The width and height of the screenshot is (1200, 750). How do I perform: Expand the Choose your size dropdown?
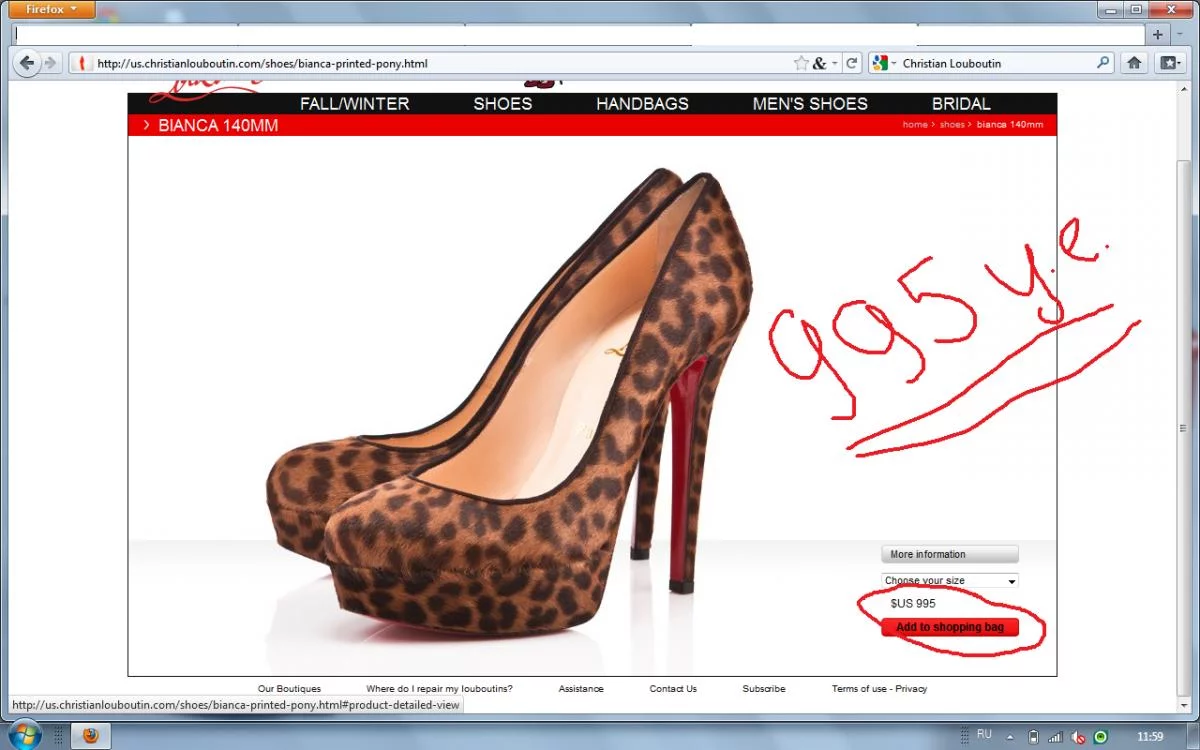click(x=949, y=580)
